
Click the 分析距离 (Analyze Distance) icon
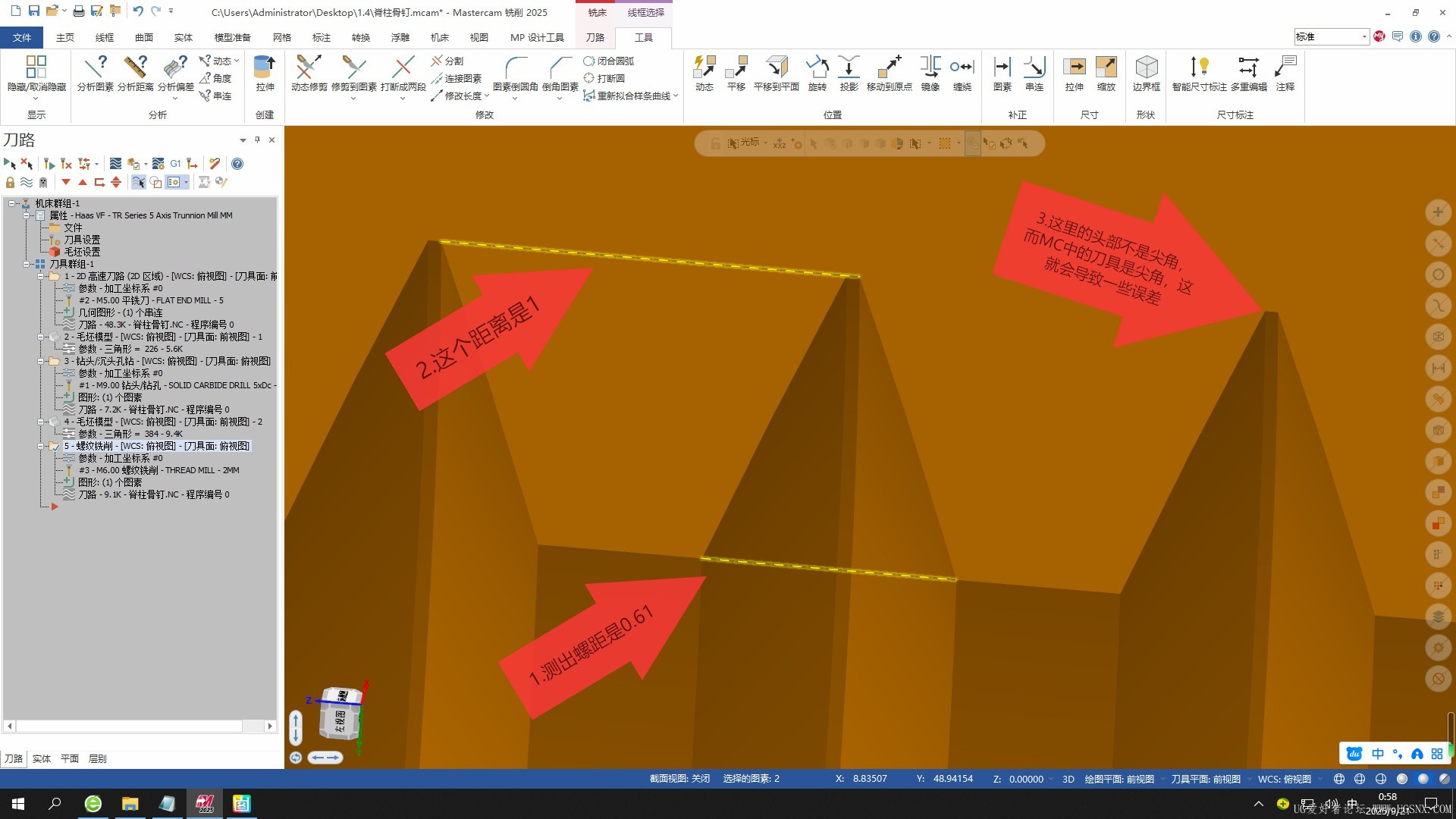pyautogui.click(x=135, y=73)
